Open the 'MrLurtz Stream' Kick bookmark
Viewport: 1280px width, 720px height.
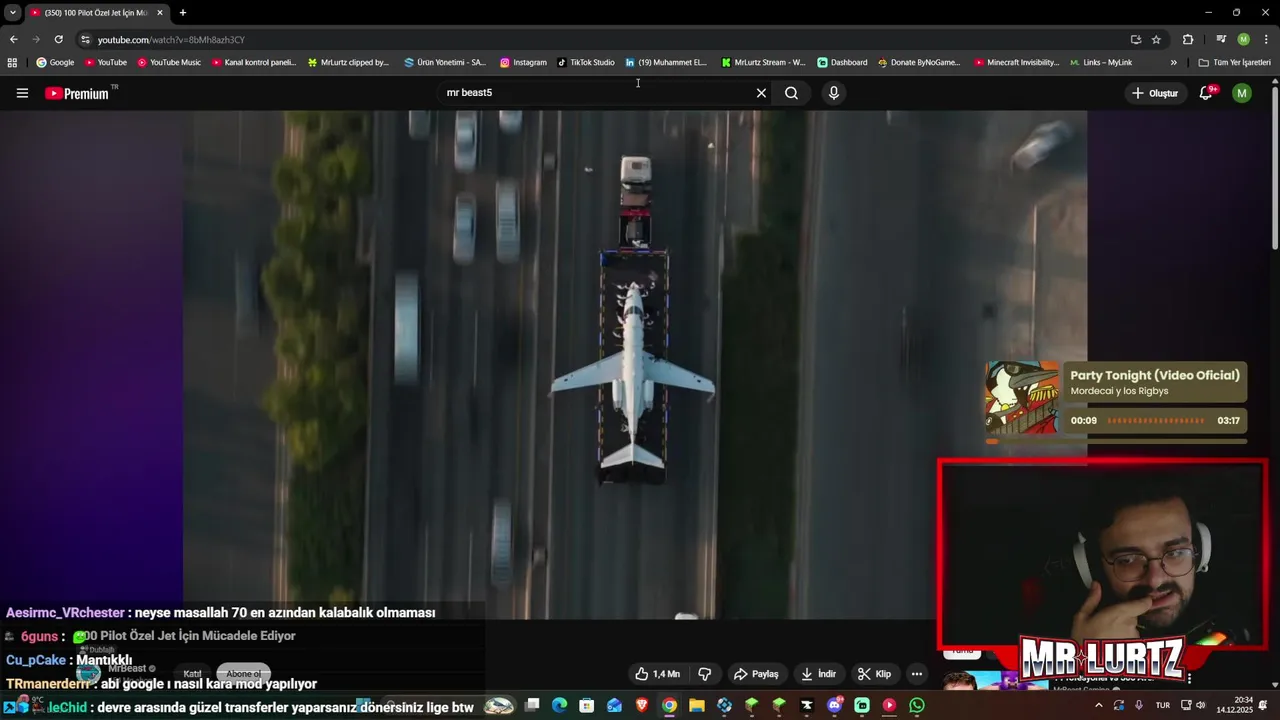763,62
